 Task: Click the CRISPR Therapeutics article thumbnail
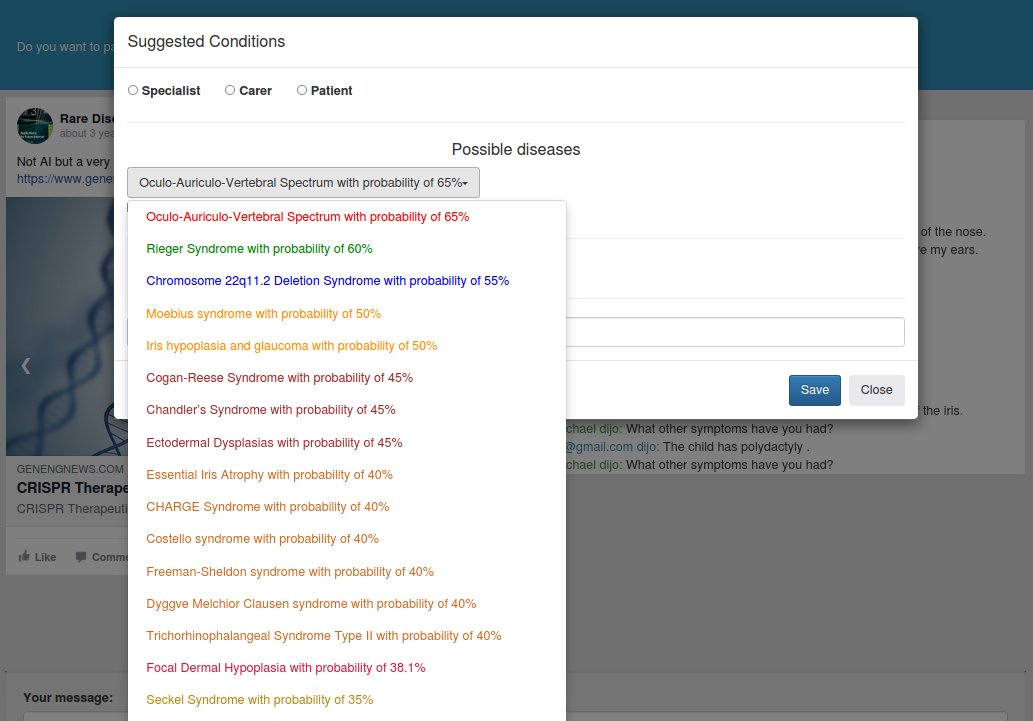coord(60,327)
